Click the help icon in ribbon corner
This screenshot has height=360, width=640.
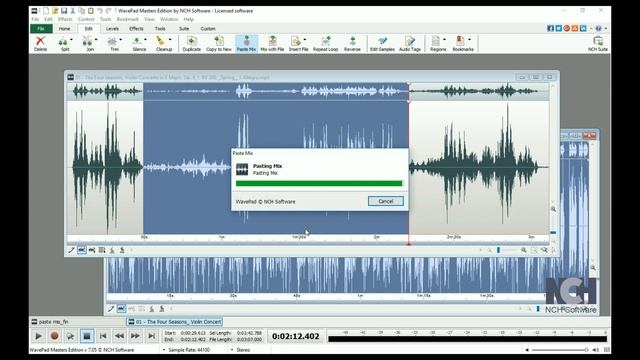[598, 28]
